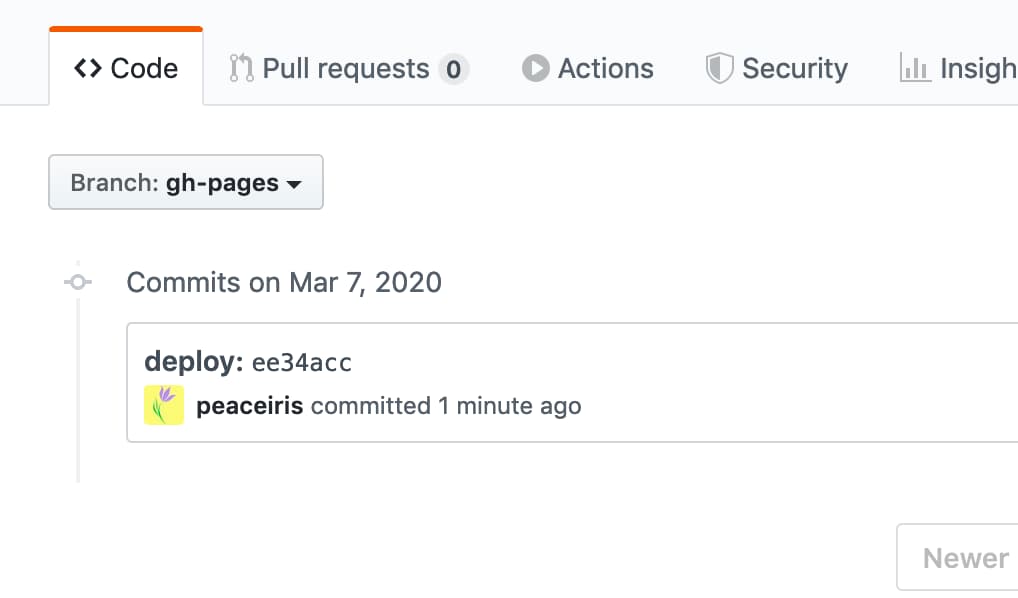Click the Pull requests merge icon
Screen dimensions: 1018x598
[x=241, y=68]
